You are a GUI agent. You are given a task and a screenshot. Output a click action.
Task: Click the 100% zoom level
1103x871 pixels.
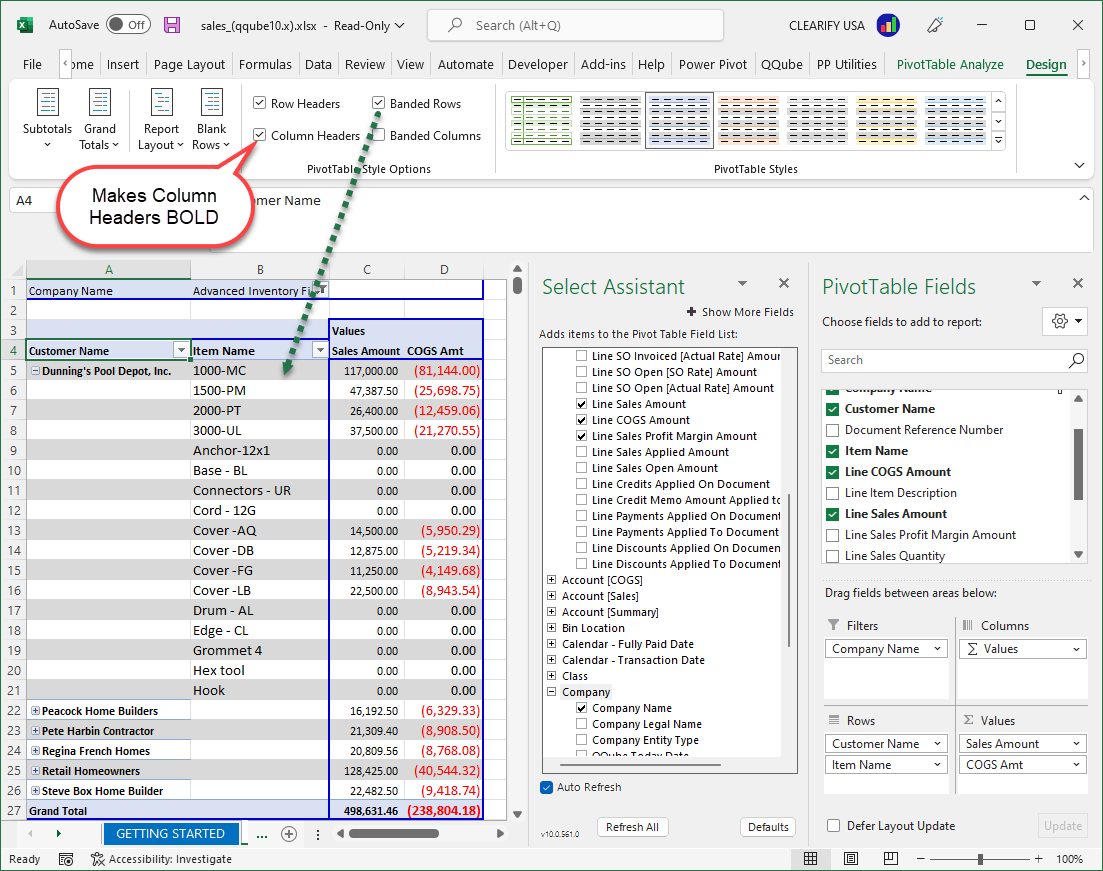(x=1069, y=859)
